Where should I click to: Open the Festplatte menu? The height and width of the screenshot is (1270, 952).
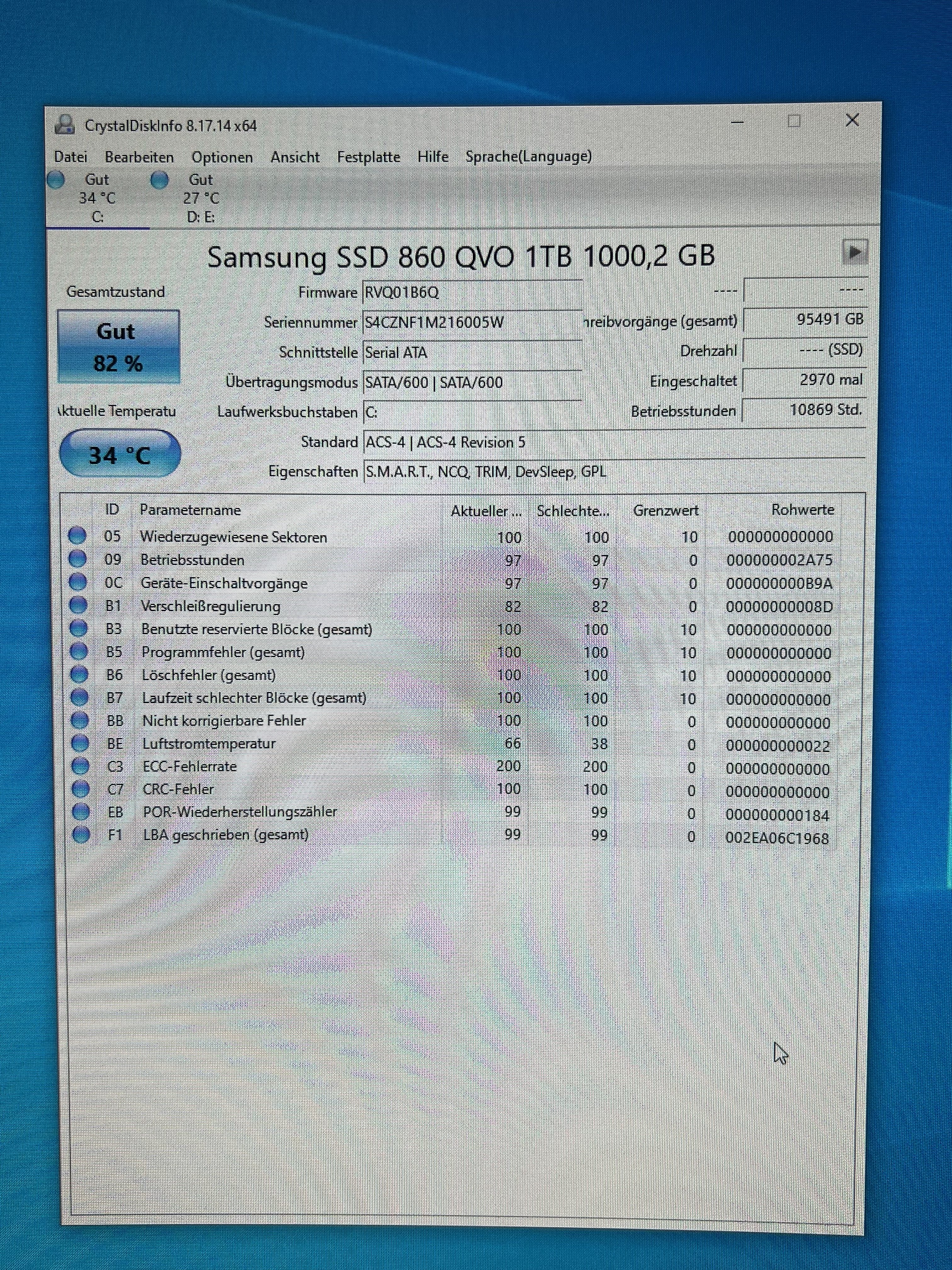tap(368, 157)
